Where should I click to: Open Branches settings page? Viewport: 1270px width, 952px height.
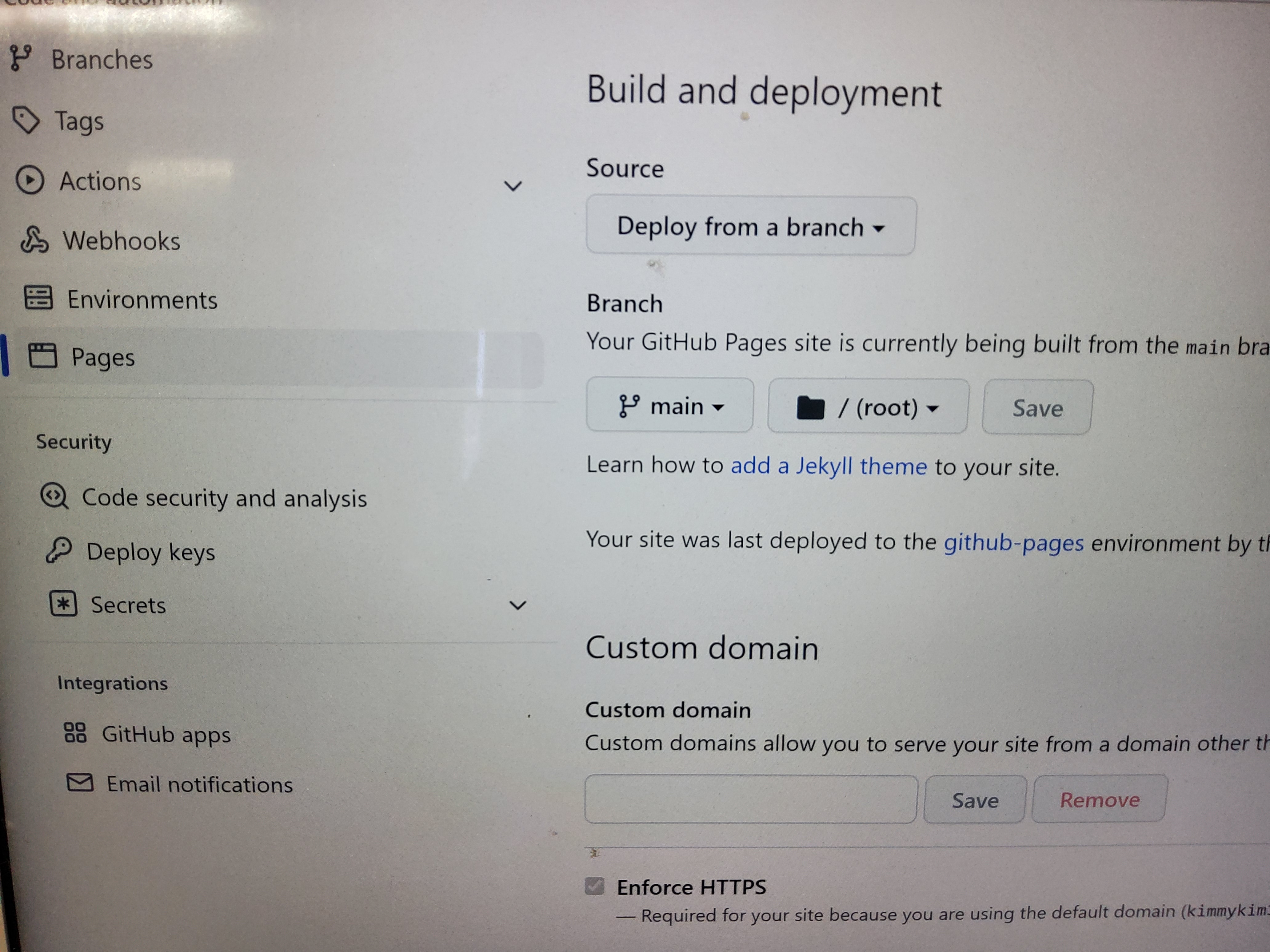[x=102, y=60]
